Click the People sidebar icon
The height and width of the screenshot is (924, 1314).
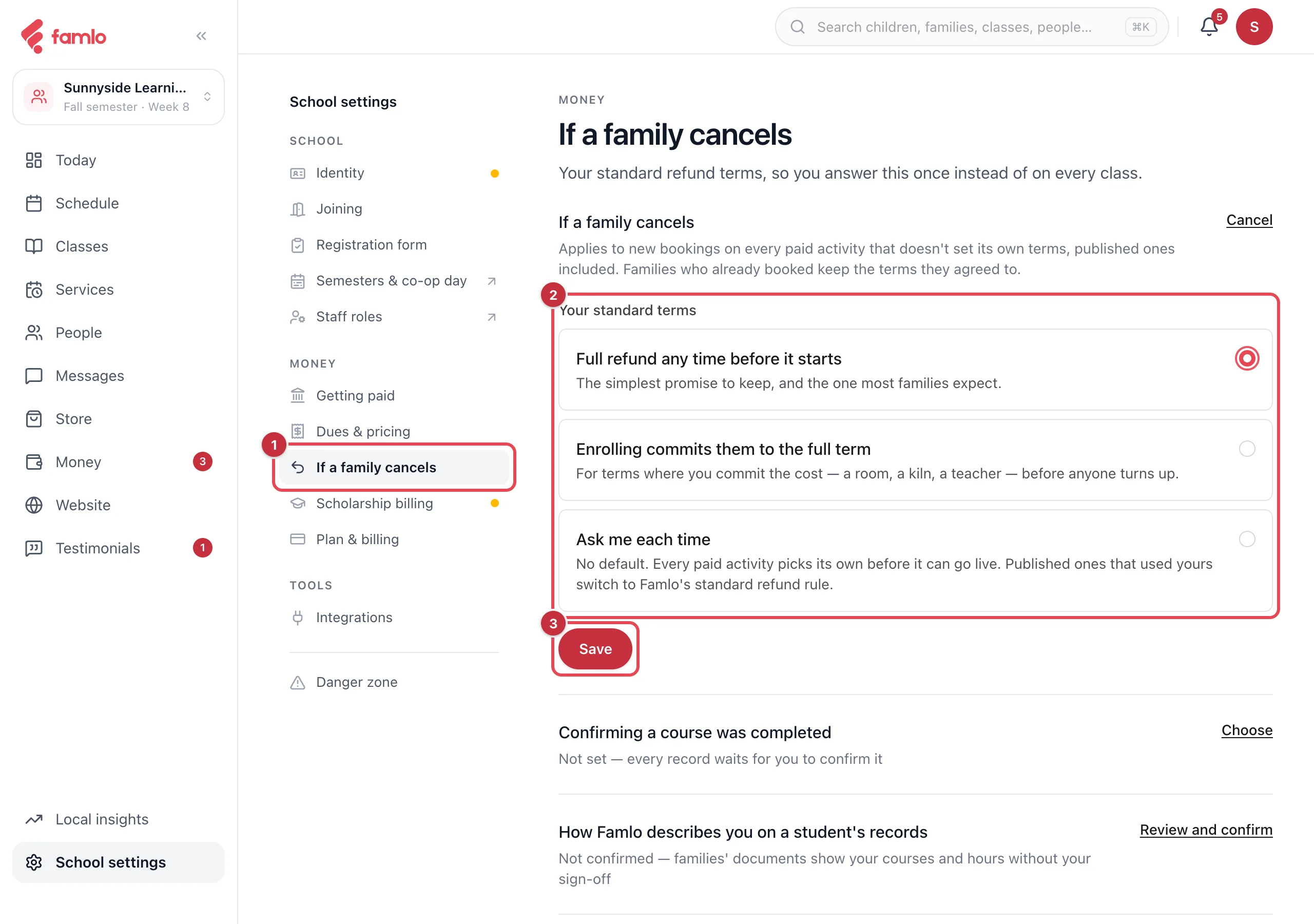click(34, 333)
